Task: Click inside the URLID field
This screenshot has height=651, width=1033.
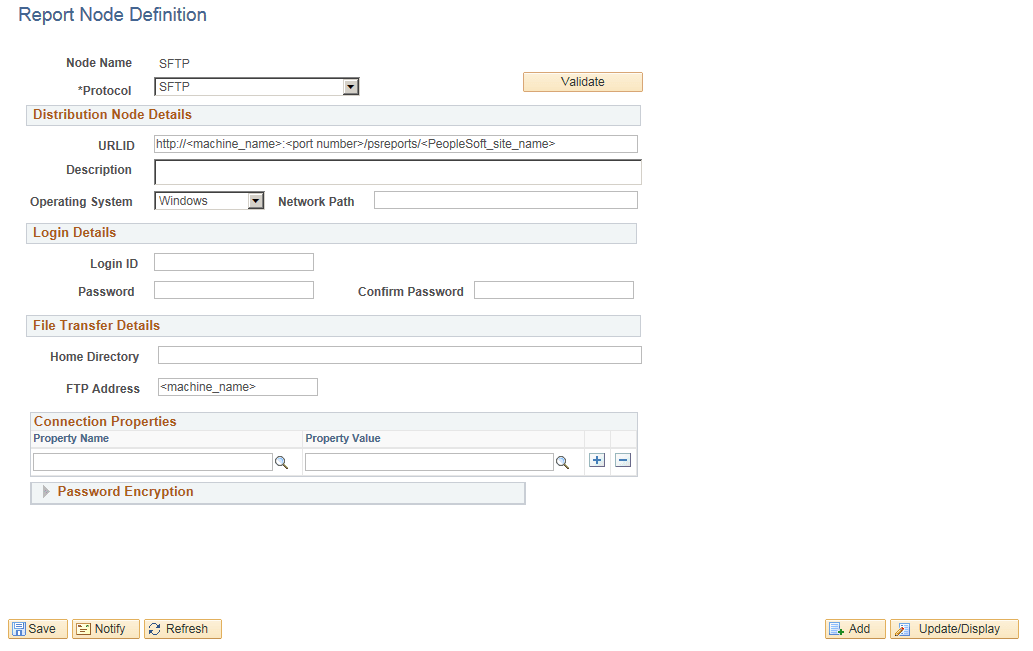Action: click(x=397, y=143)
